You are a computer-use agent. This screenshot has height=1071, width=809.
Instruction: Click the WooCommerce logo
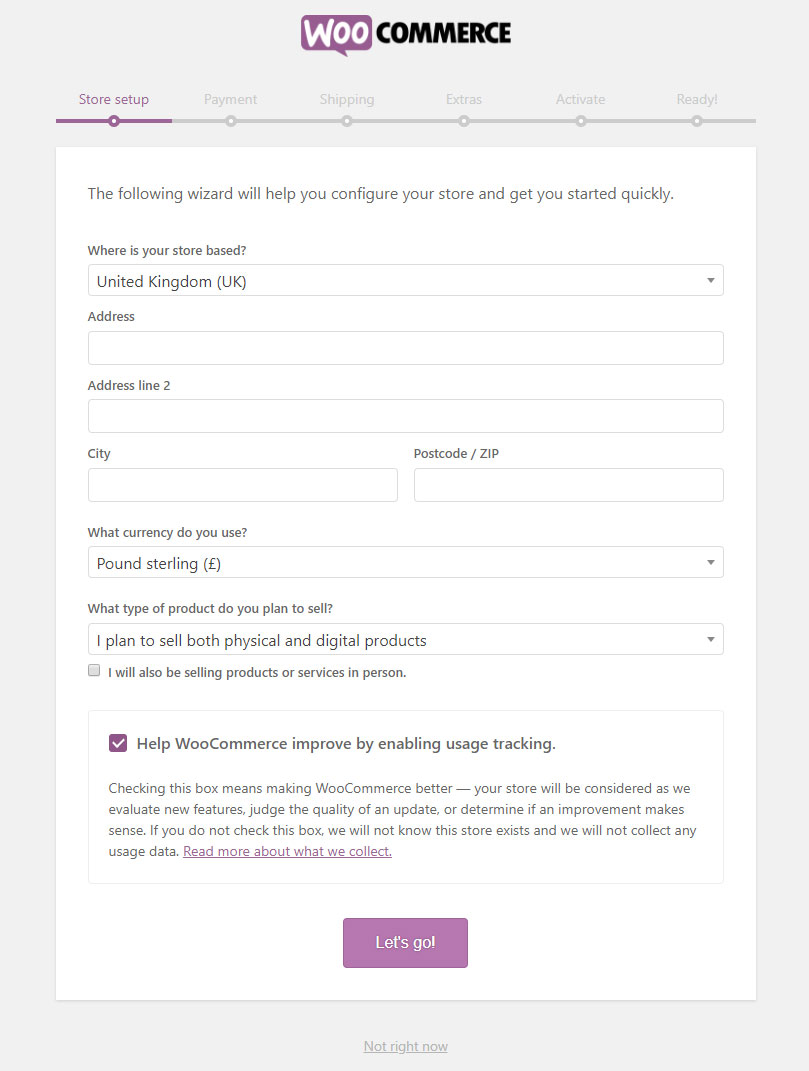tap(406, 34)
